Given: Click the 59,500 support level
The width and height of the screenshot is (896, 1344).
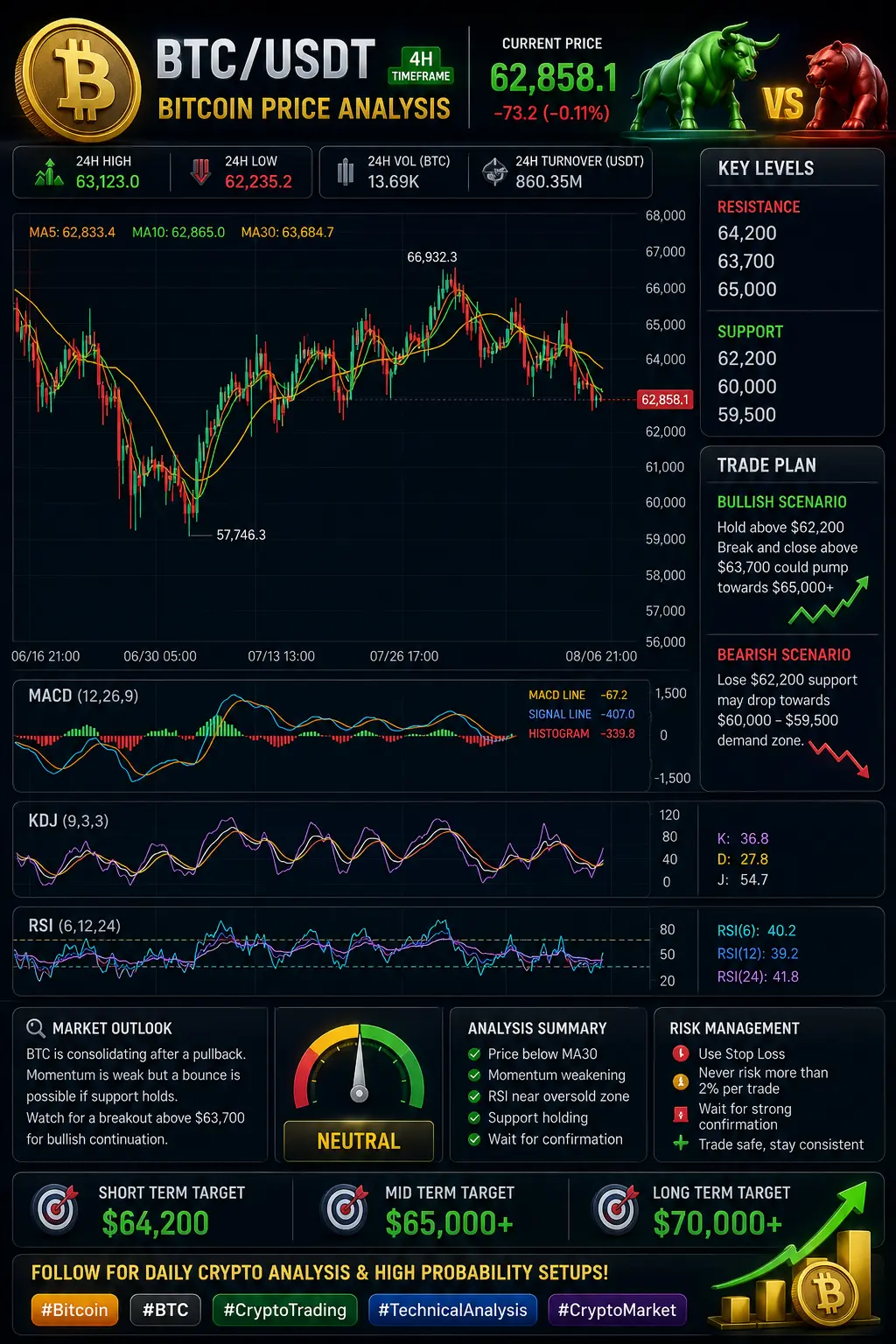Looking at the screenshot, I should 747,415.
